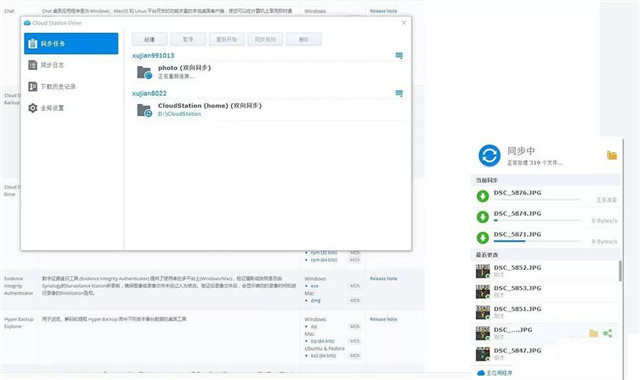Open the 全局设置 sidebar tab
640x380 pixels.
pos(71,108)
